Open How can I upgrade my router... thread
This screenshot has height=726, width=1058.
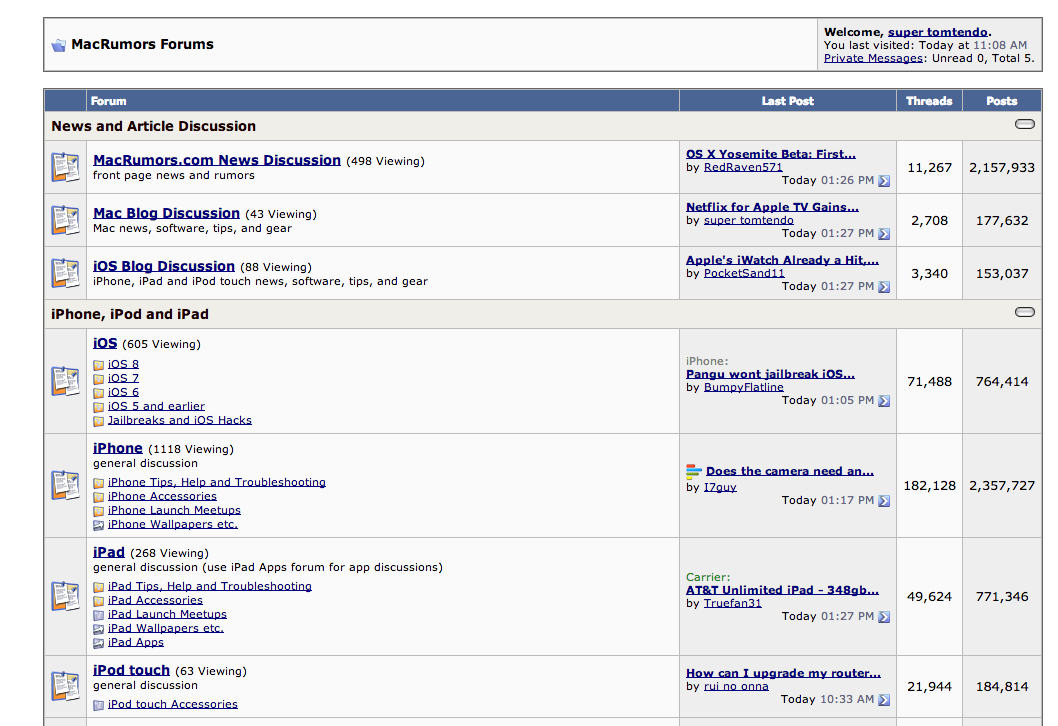click(783, 673)
